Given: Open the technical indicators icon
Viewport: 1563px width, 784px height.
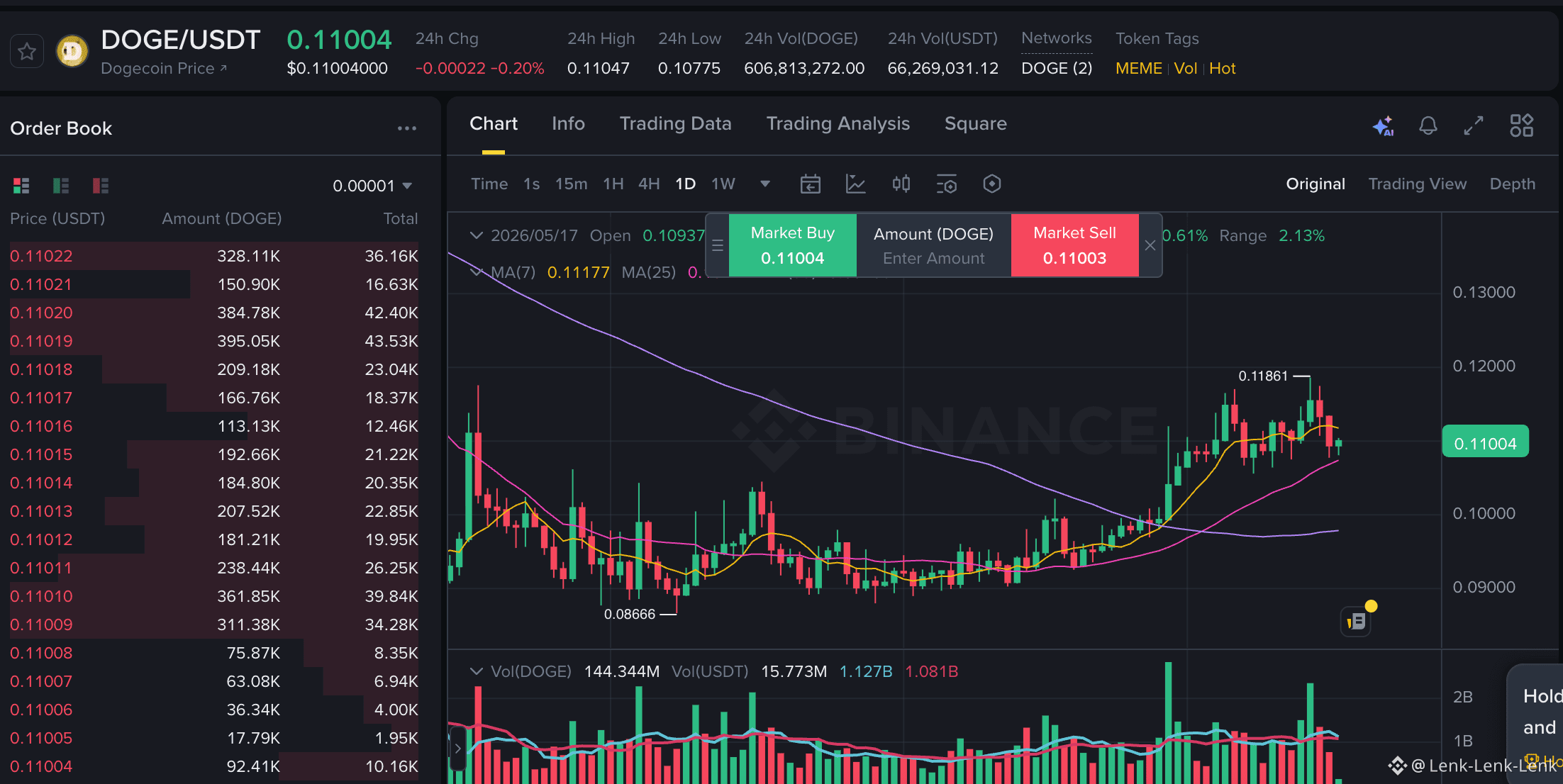Looking at the screenshot, I should tap(856, 184).
